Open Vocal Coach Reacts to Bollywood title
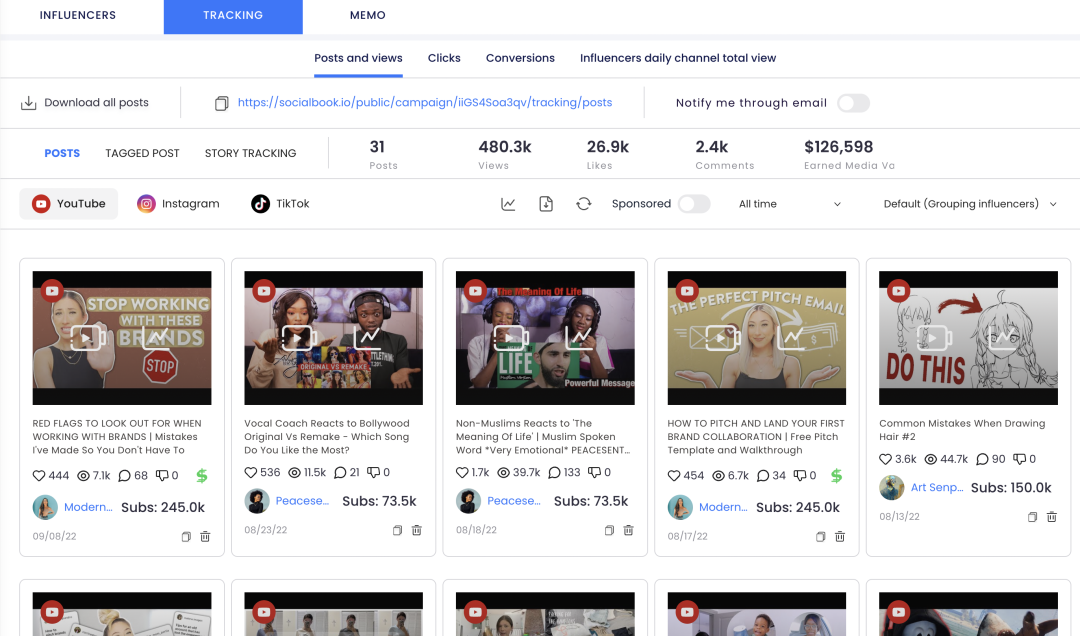Image resolution: width=1080 pixels, height=636 pixels. coord(326,437)
